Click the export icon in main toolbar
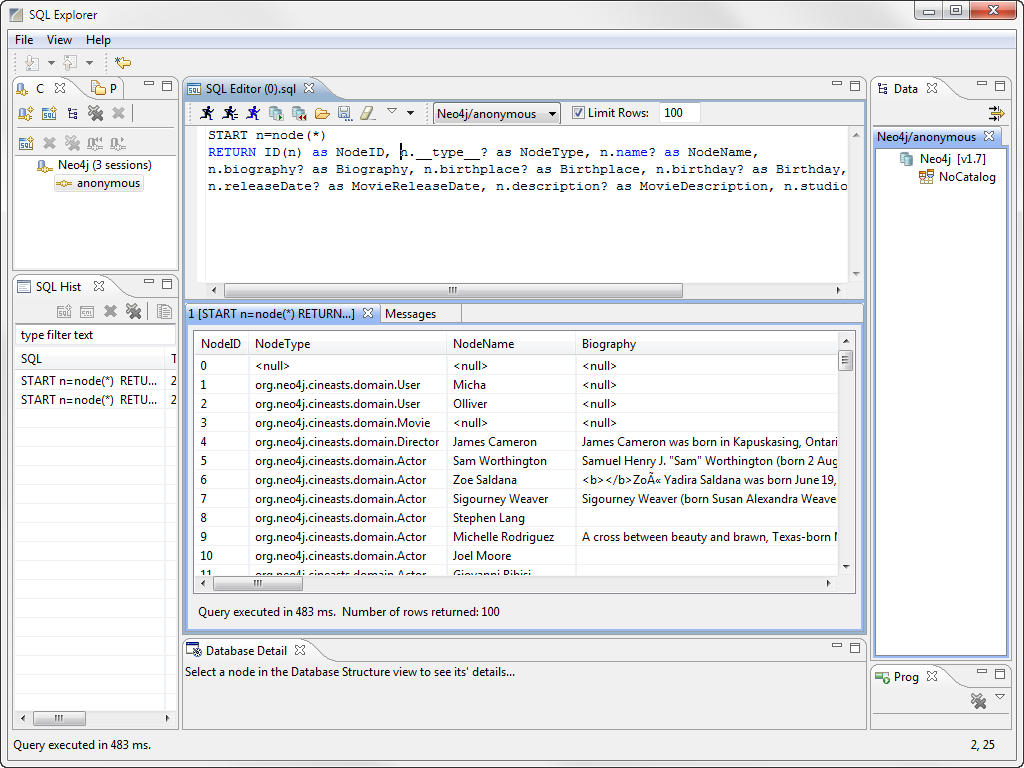The image size is (1024, 768). pos(70,63)
